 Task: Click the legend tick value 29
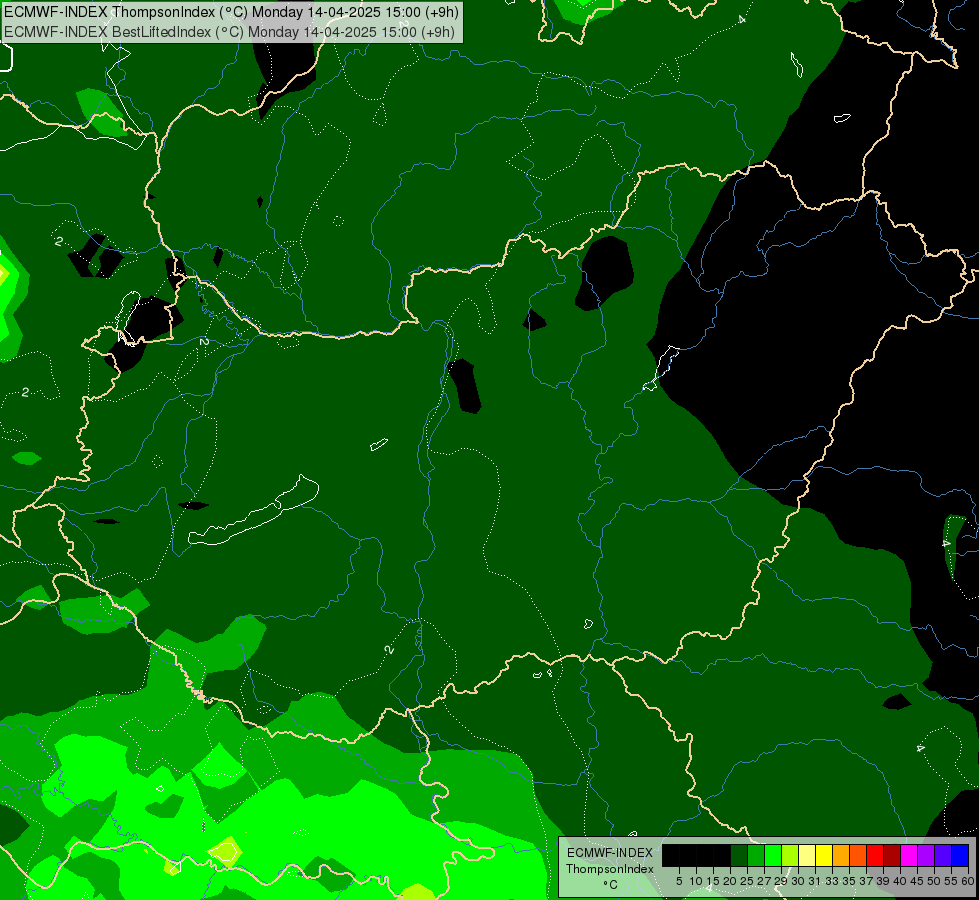[782, 881]
